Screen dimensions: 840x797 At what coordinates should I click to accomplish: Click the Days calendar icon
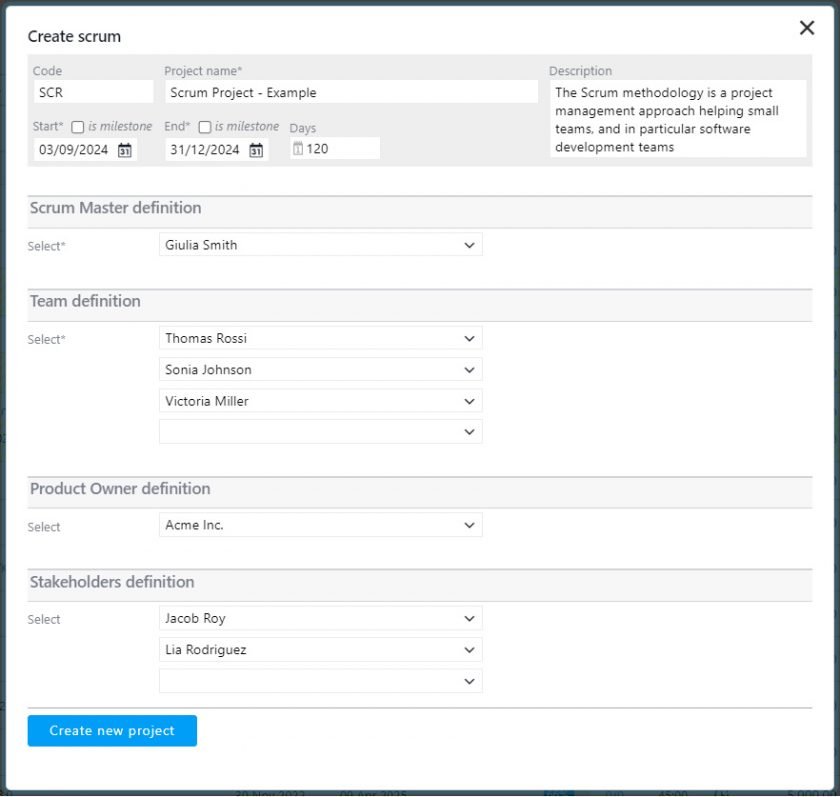point(297,148)
